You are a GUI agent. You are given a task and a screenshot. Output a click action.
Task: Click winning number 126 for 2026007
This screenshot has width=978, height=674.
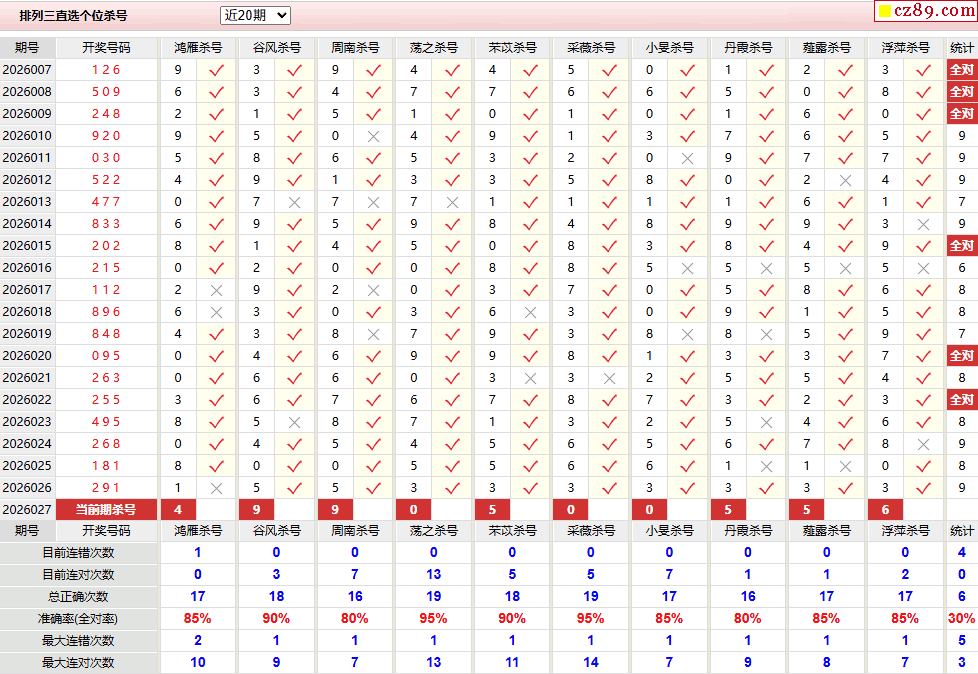click(106, 70)
